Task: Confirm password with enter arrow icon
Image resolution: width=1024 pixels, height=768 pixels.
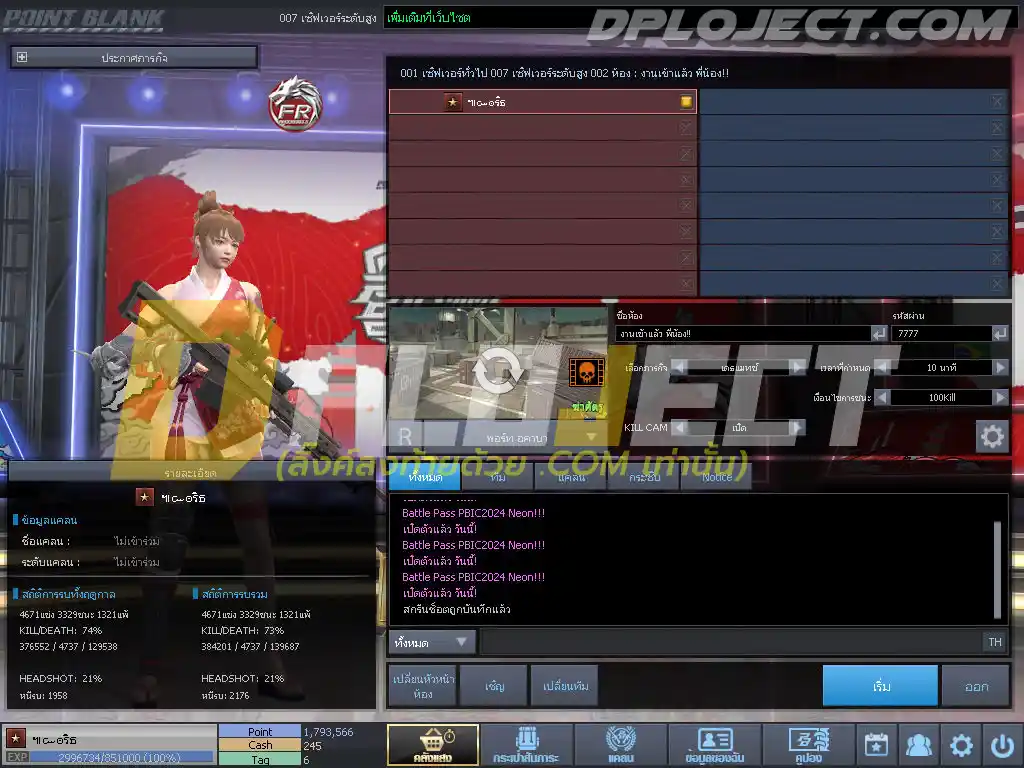Action: 1000,334
